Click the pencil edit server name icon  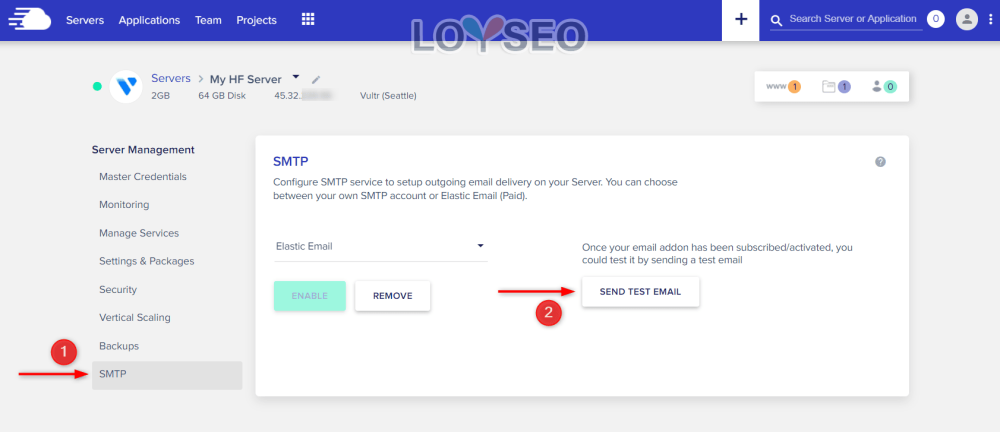[316, 80]
